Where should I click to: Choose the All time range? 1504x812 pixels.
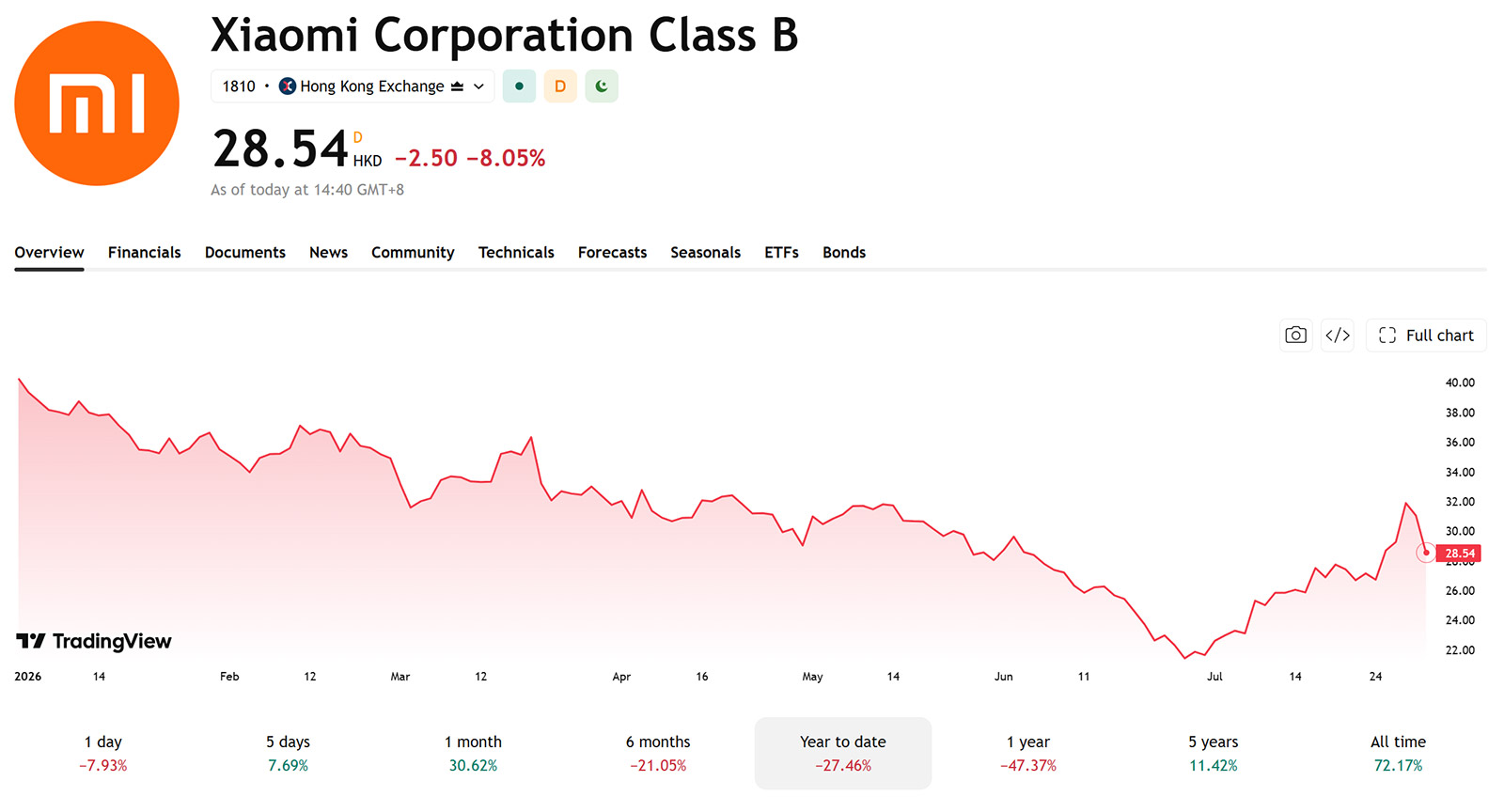1398,754
